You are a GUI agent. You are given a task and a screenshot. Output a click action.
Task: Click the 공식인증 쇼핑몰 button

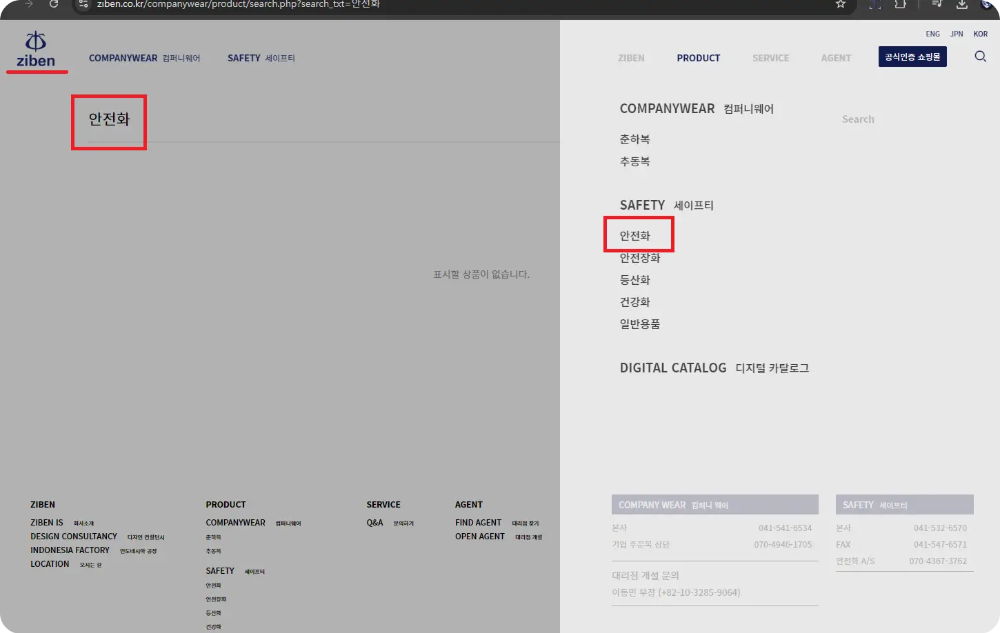tap(910, 56)
